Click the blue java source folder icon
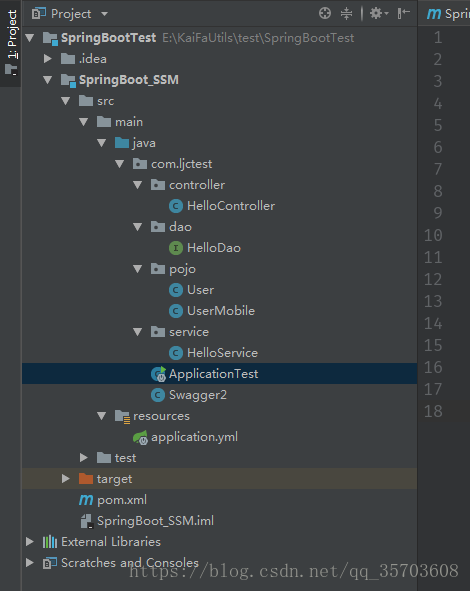Image resolution: width=470 pixels, height=591 pixels. (x=122, y=143)
